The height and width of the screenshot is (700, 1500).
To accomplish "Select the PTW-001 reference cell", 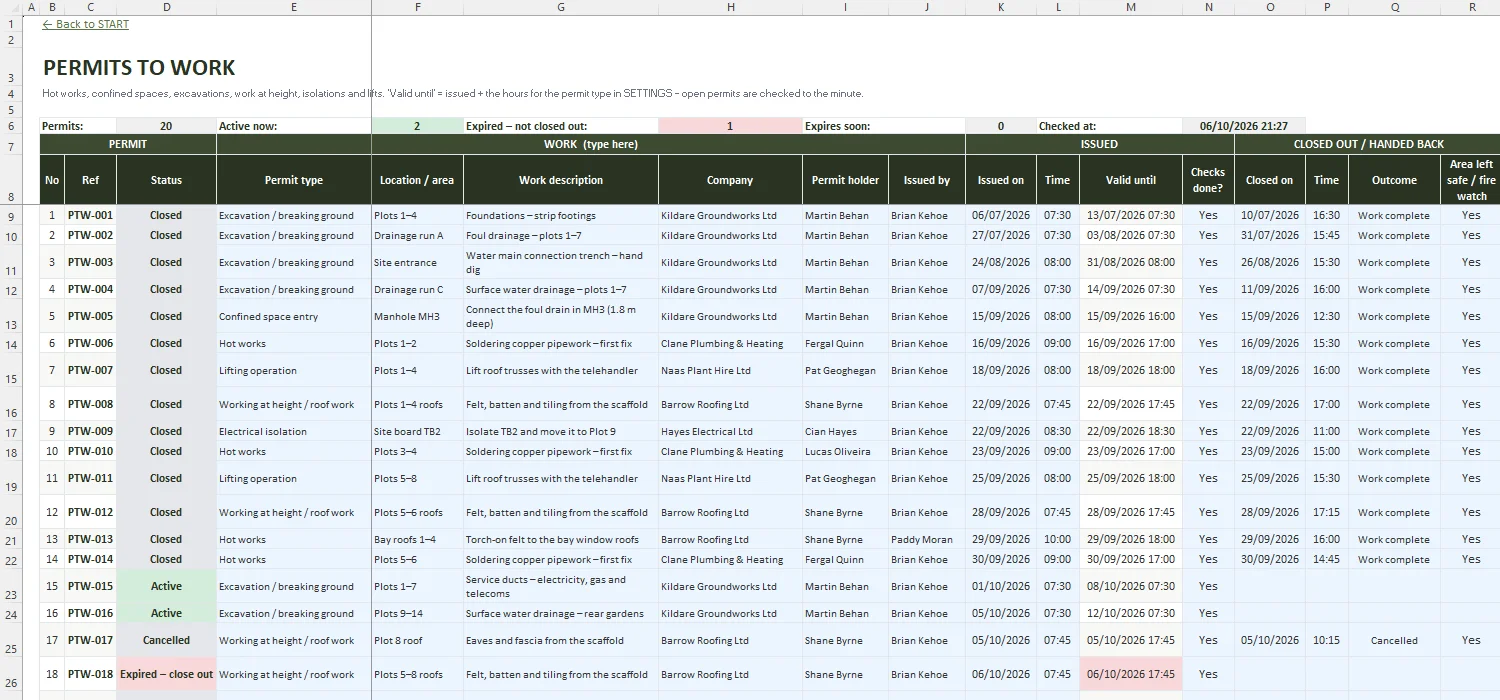I will (x=90, y=215).
